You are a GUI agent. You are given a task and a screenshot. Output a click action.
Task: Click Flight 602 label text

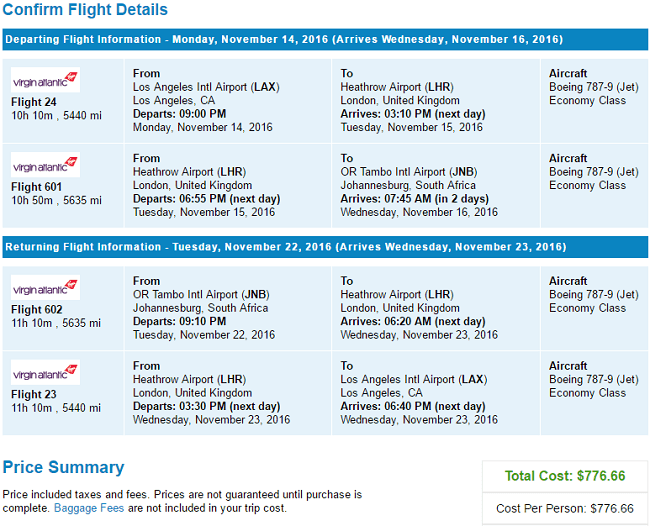pyautogui.click(x=37, y=310)
